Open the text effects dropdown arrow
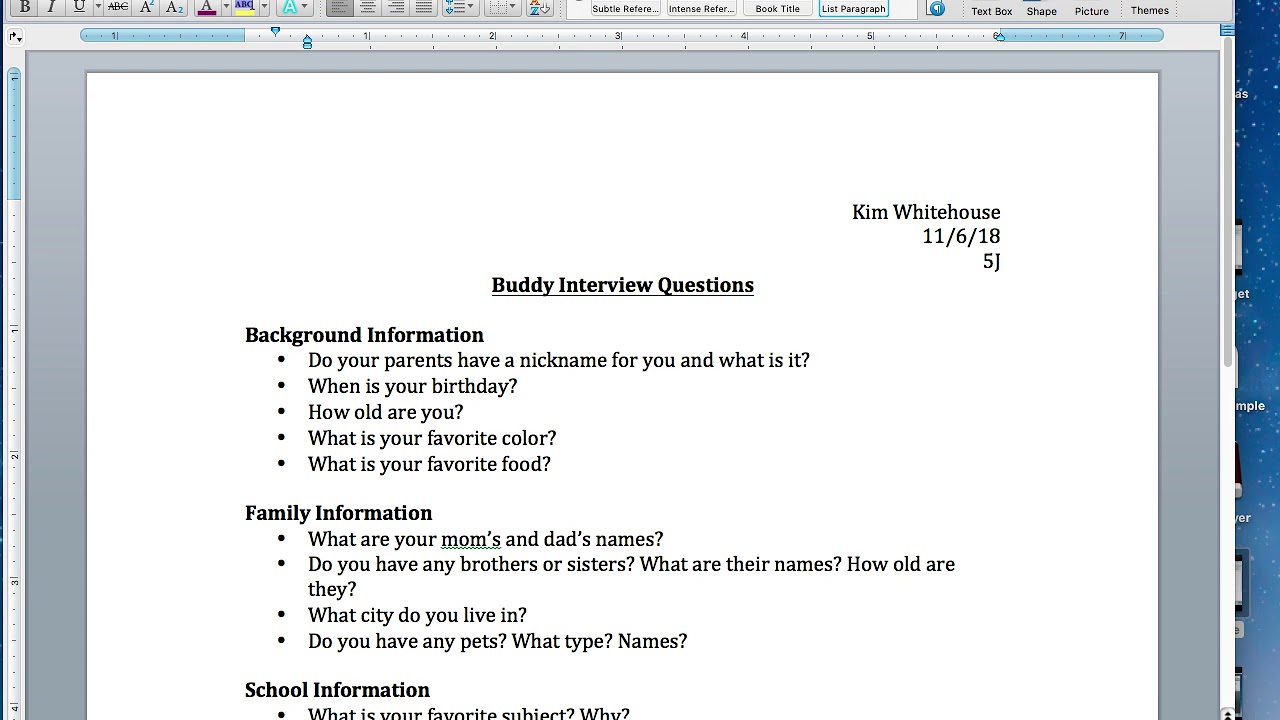Screen dimensions: 1280x720 click(304, 7)
